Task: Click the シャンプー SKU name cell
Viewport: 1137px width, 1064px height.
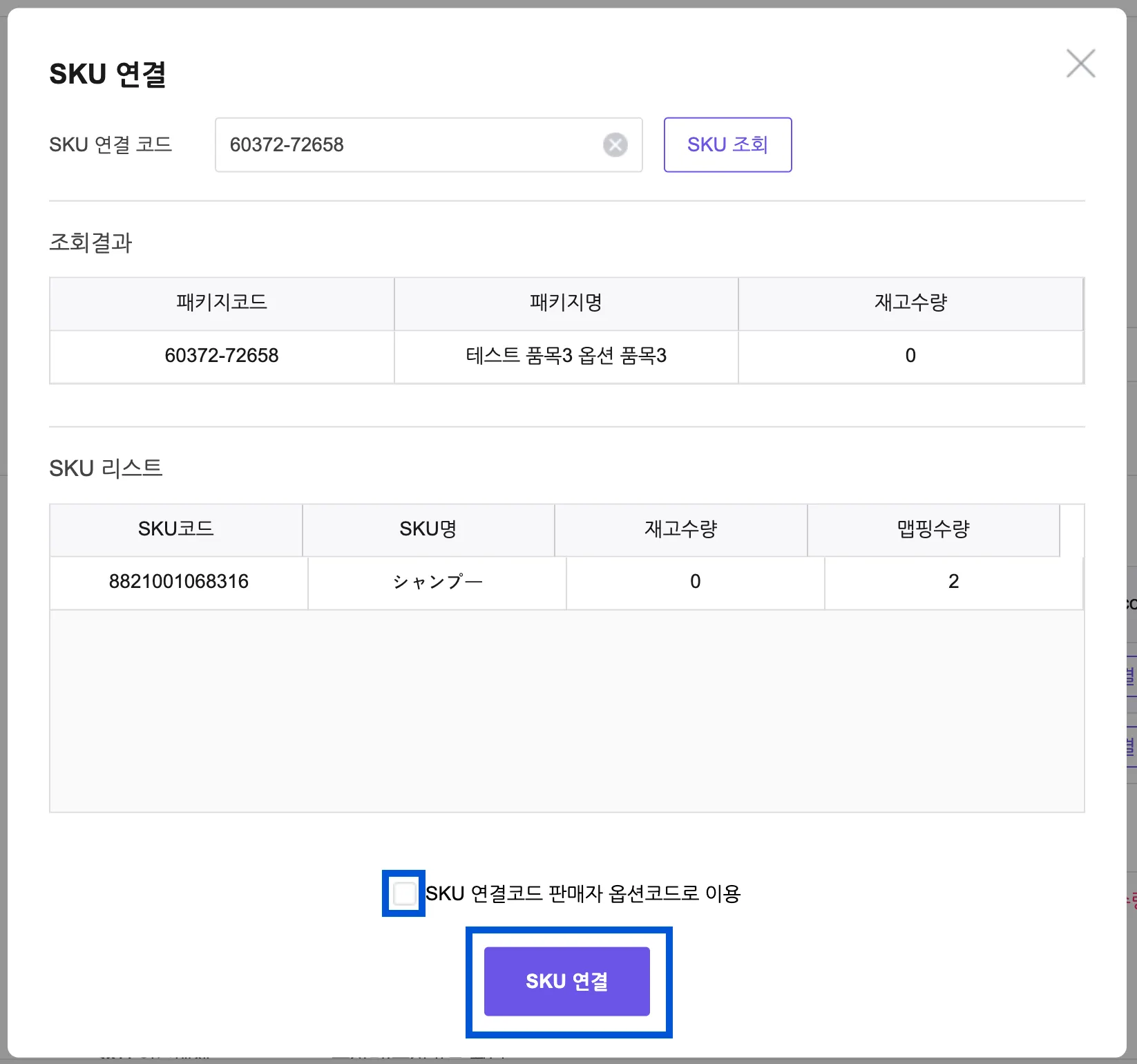Action: [437, 582]
